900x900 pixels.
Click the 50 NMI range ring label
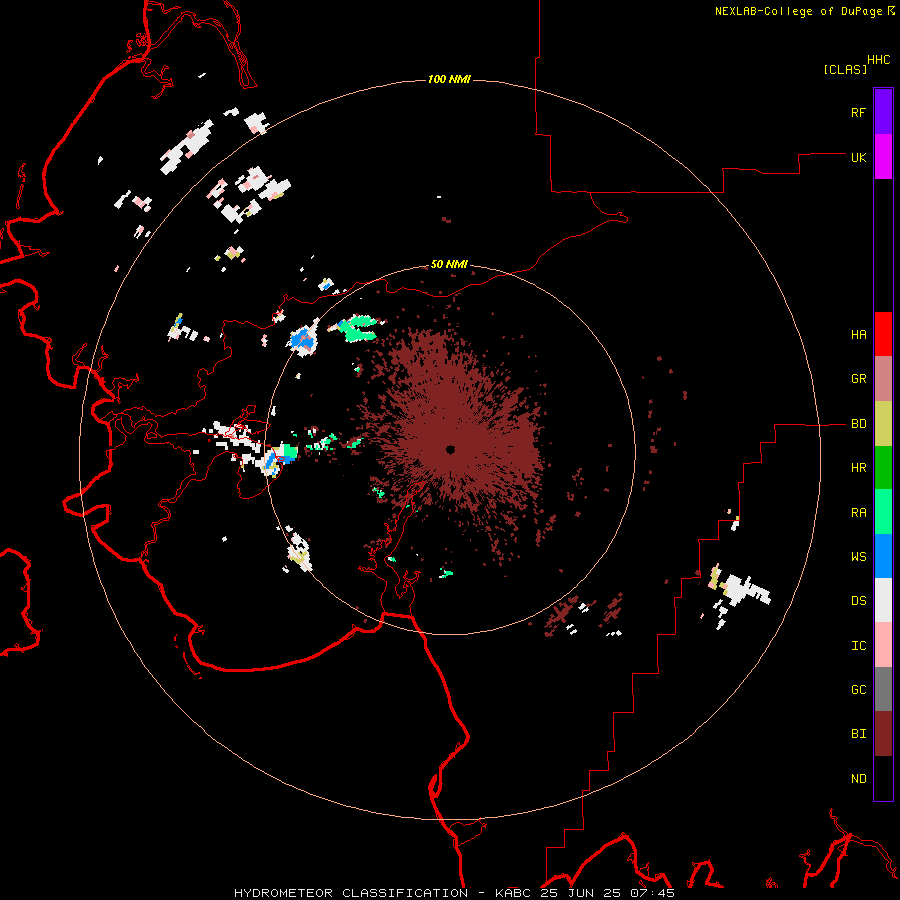click(x=449, y=264)
